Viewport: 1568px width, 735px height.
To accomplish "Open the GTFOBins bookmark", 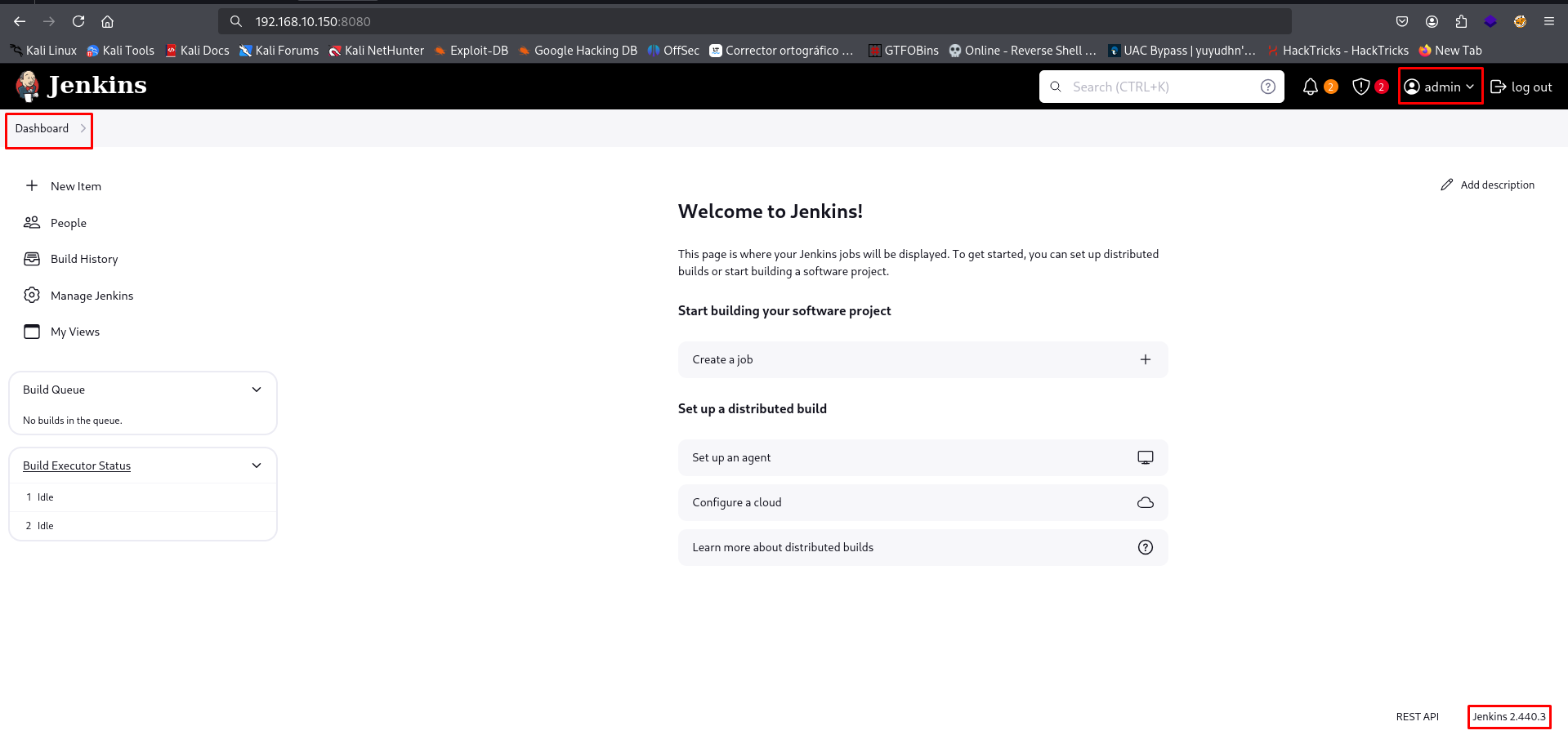I will 903,51.
